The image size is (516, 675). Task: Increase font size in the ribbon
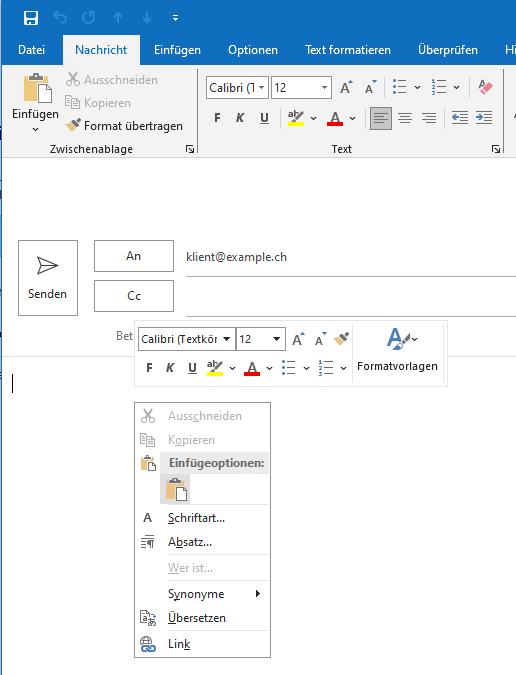click(x=346, y=87)
